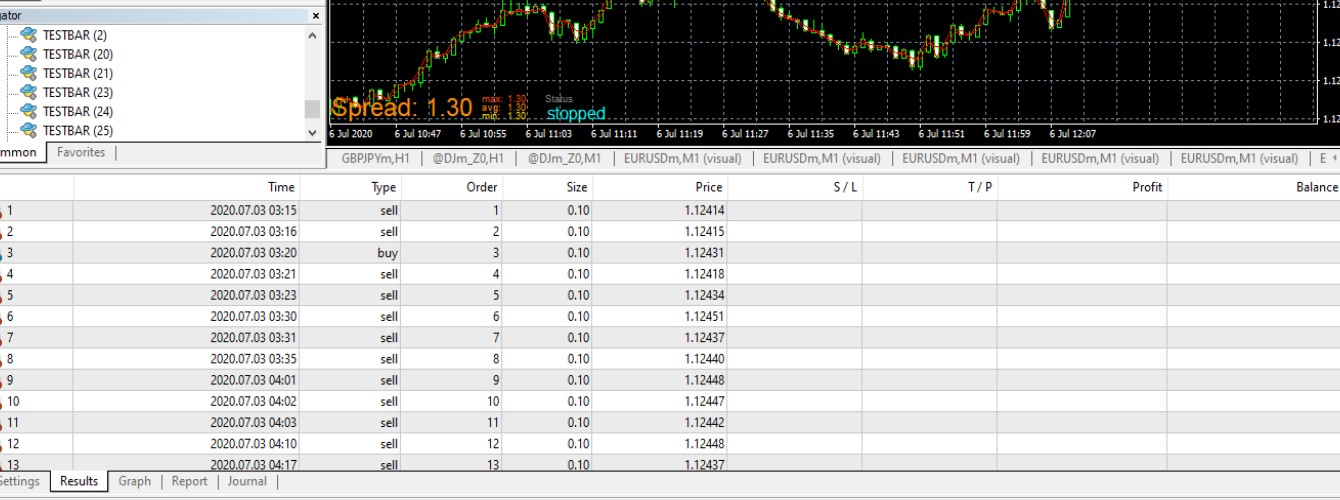
Task: Click the chart tabs scroll arrow
Action: (x=1333, y=158)
